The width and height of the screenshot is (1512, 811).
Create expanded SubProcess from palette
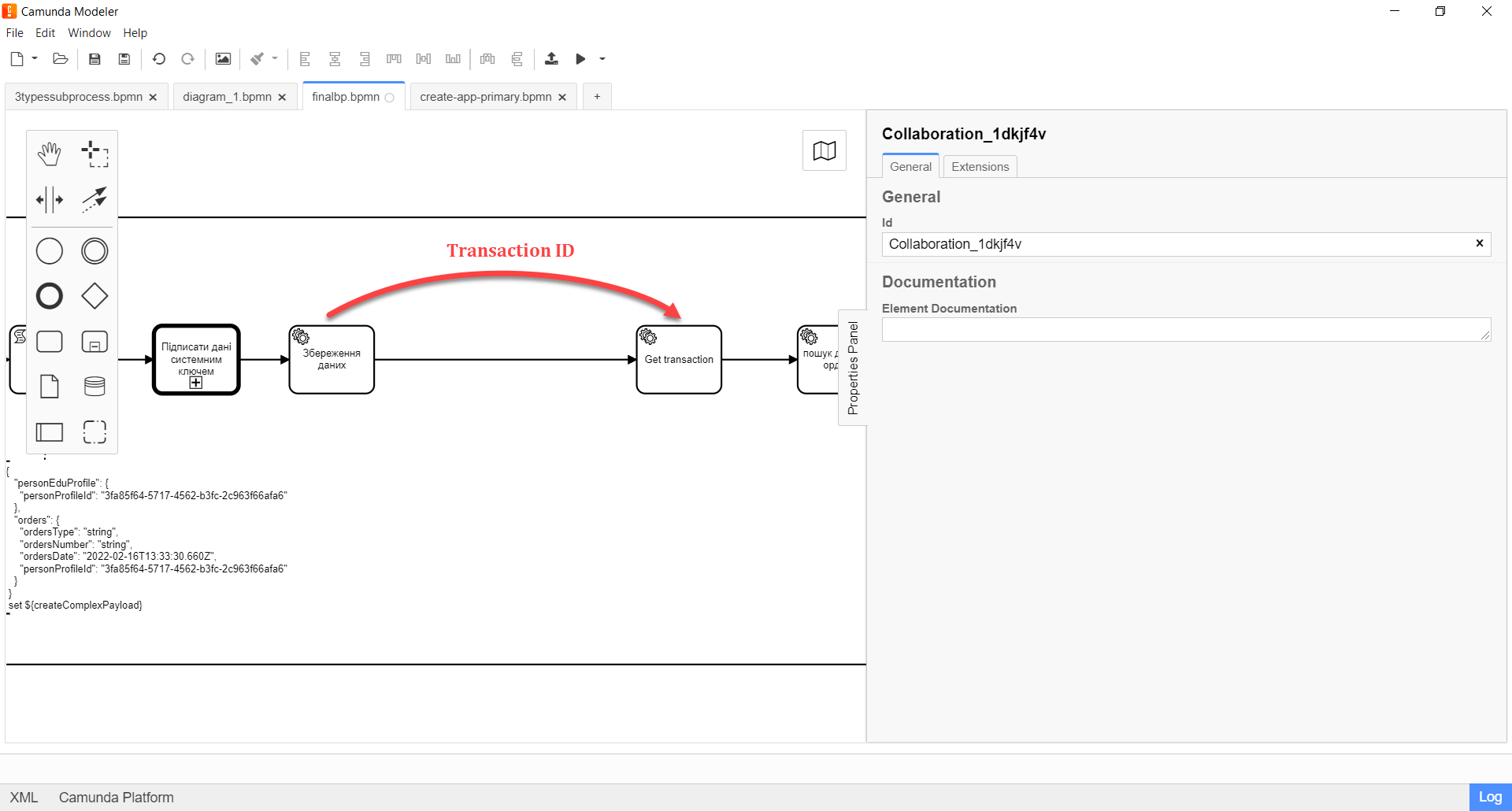coord(94,342)
